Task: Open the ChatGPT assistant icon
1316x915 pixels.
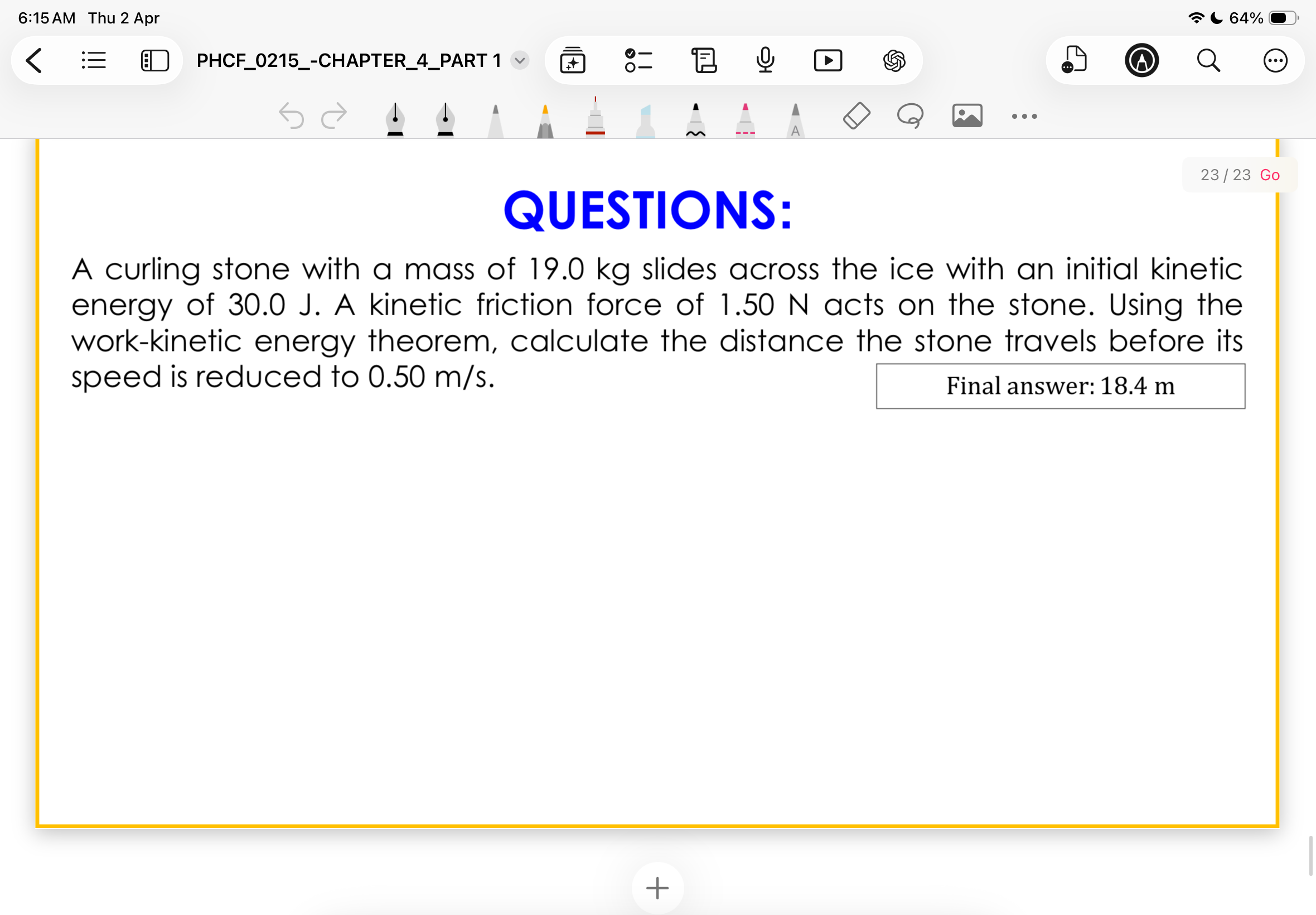Action: [894, 60]
